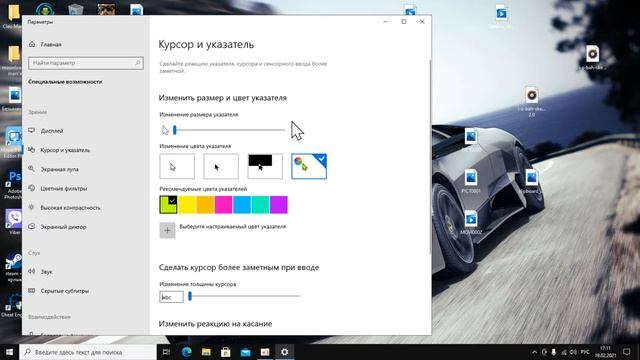Select Курсор и указатель in sidebar
The width and height of the screenshot is (640, 360).
click(x=65, y=150)
